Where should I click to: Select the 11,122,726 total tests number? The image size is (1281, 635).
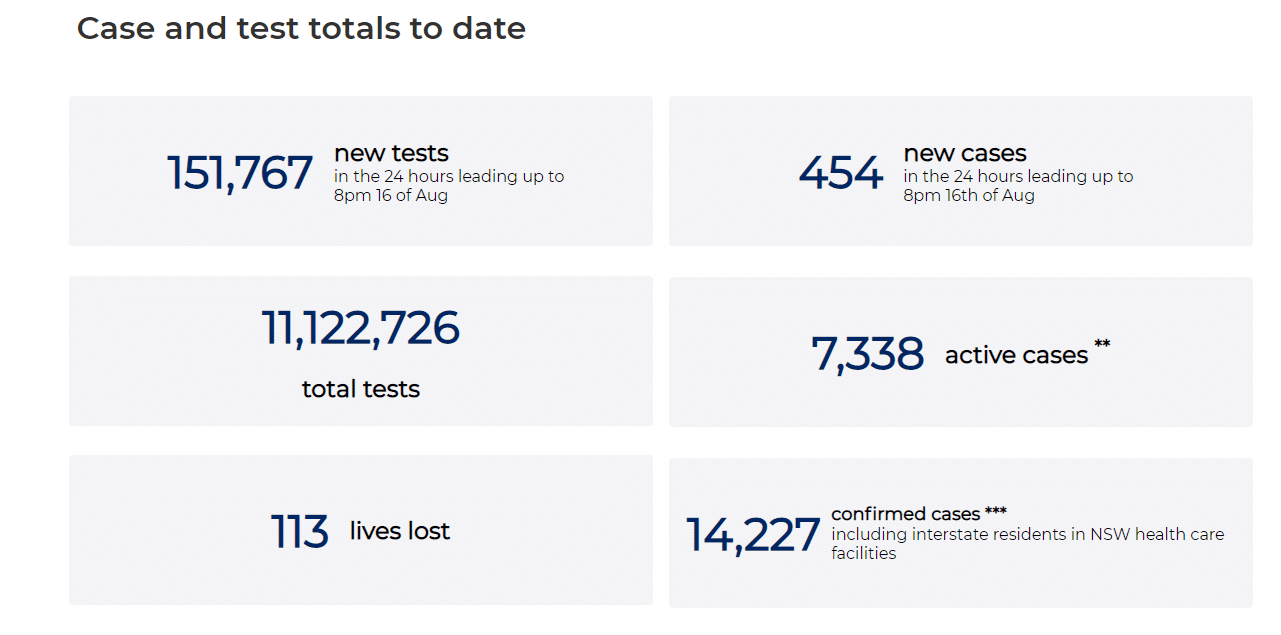pyautogui.click(x=360, y=328)
